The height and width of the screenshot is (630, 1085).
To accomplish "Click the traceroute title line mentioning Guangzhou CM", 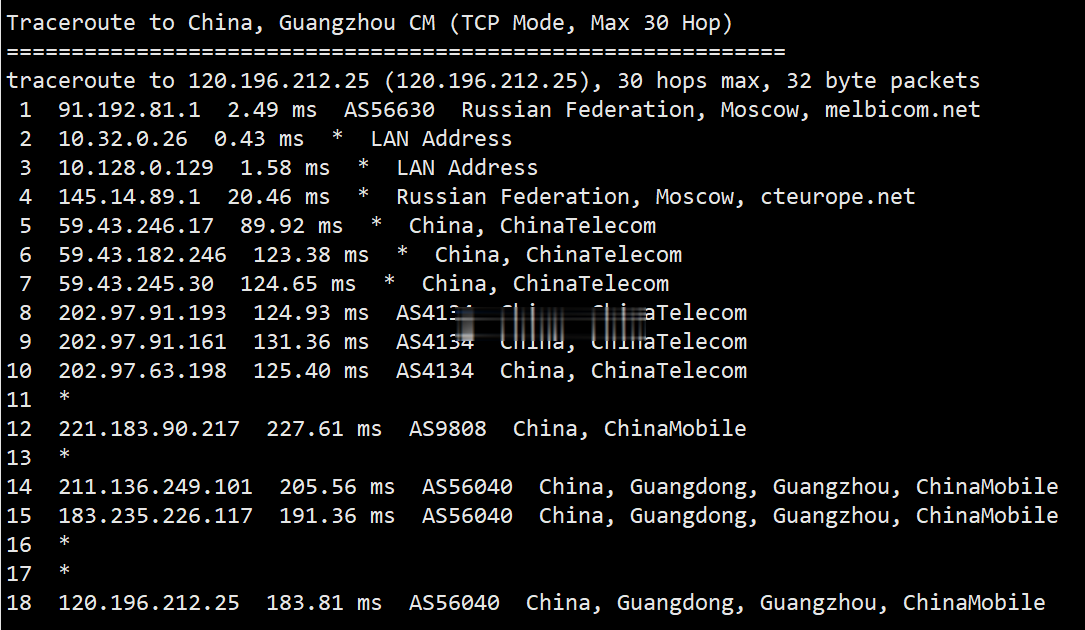I will click(369, 23).
